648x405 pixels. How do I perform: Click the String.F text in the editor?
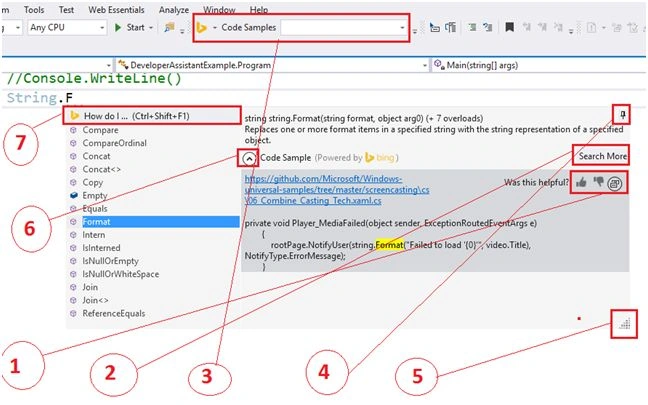pyautogui.click(x=40, y=98)
